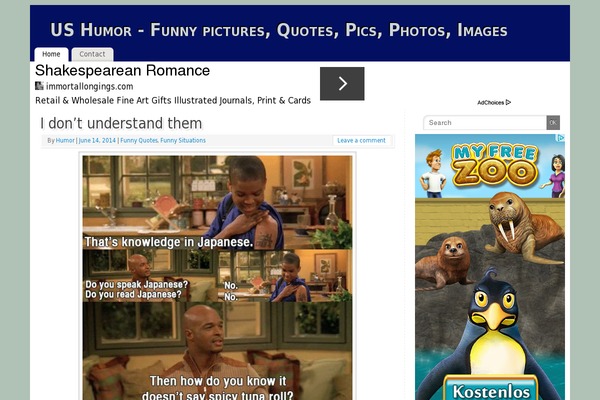
Task: Focus the Search input field
Action: [x=485, y=123]
